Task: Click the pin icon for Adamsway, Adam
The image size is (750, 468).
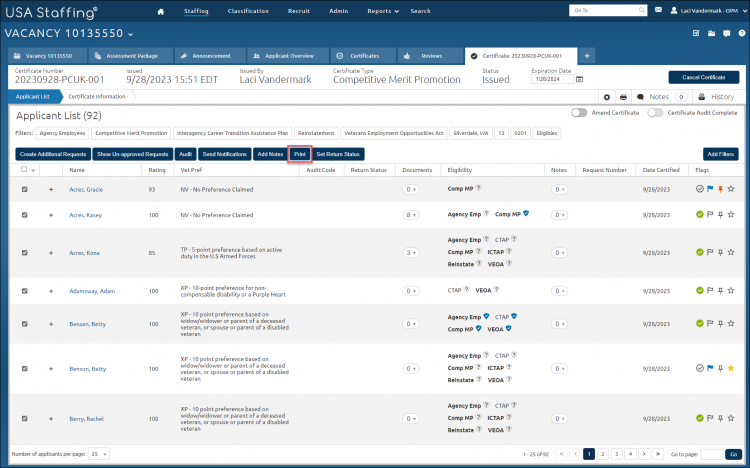Action: 720,290
